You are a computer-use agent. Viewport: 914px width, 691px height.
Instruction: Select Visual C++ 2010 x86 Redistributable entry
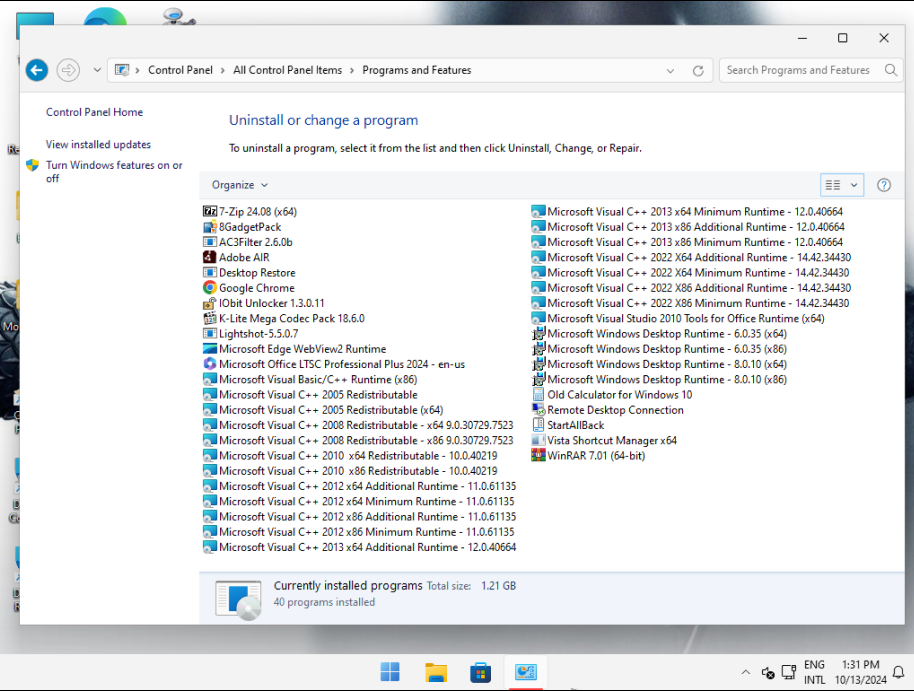350,471
